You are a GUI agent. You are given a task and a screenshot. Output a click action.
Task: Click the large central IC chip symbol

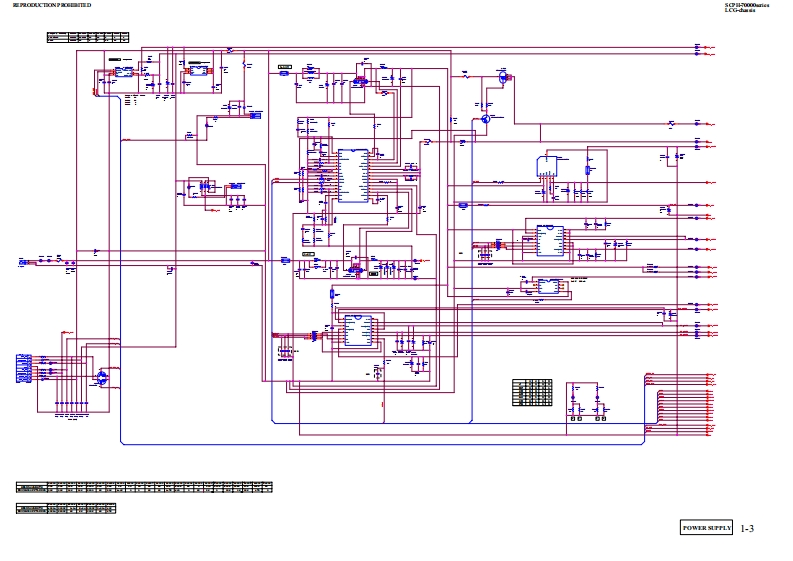click(x=352, y=176)
